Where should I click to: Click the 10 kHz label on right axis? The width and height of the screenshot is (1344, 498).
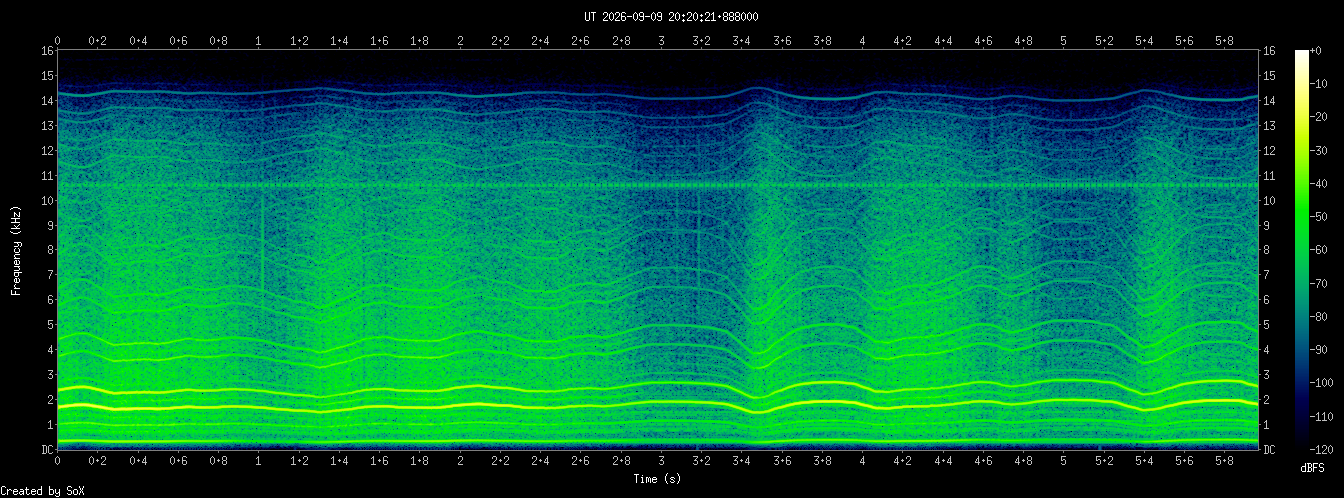click(x=1269, y=200)
